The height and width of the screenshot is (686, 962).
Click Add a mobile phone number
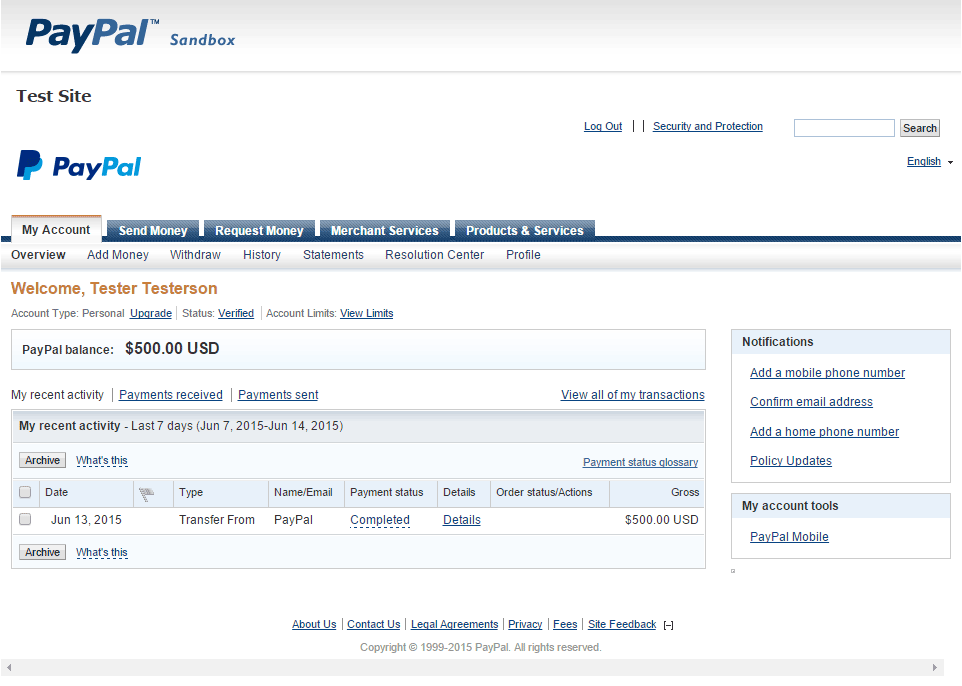pos(827,373)
